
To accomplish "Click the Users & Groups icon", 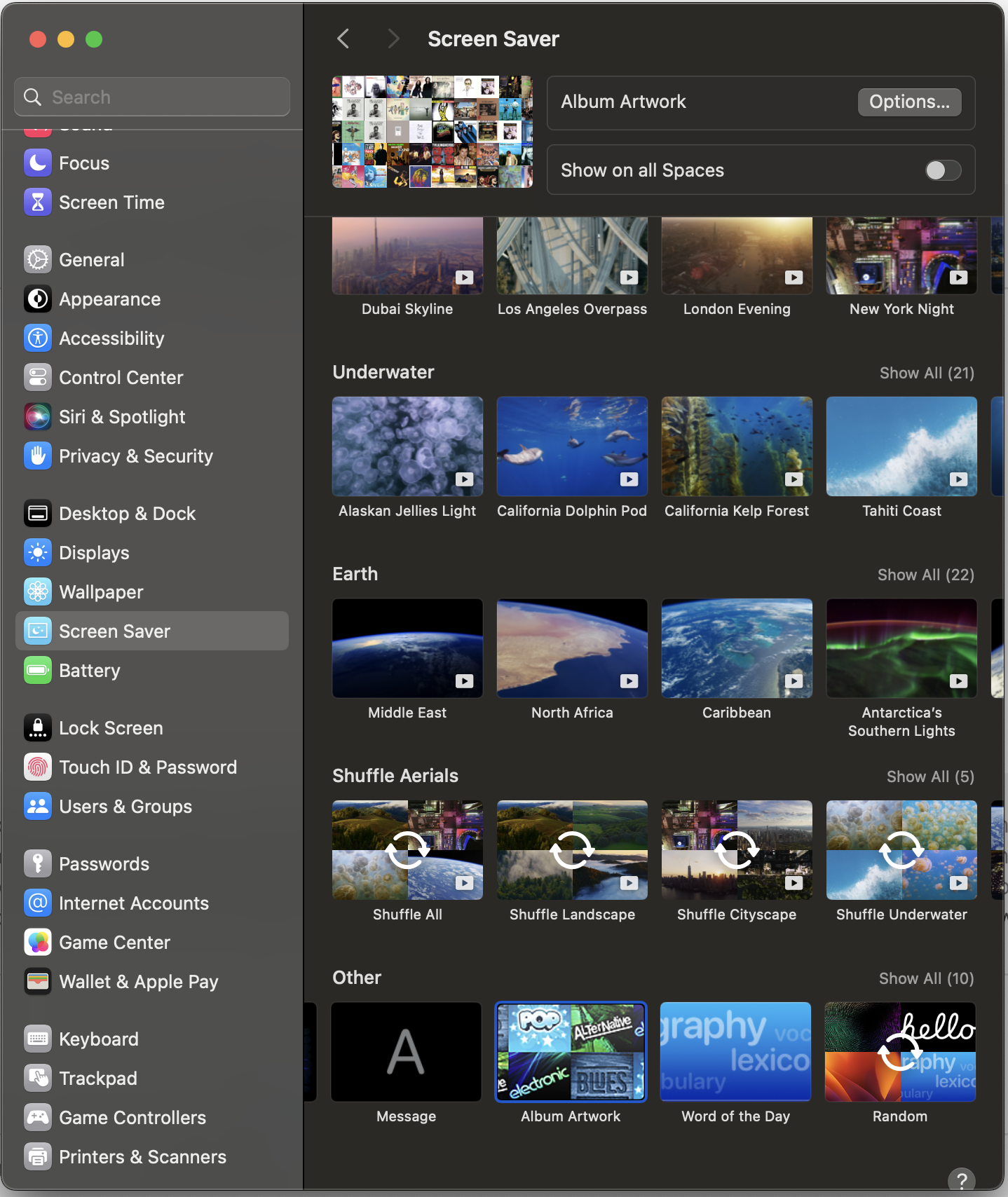I will click(x=38, y=807).
